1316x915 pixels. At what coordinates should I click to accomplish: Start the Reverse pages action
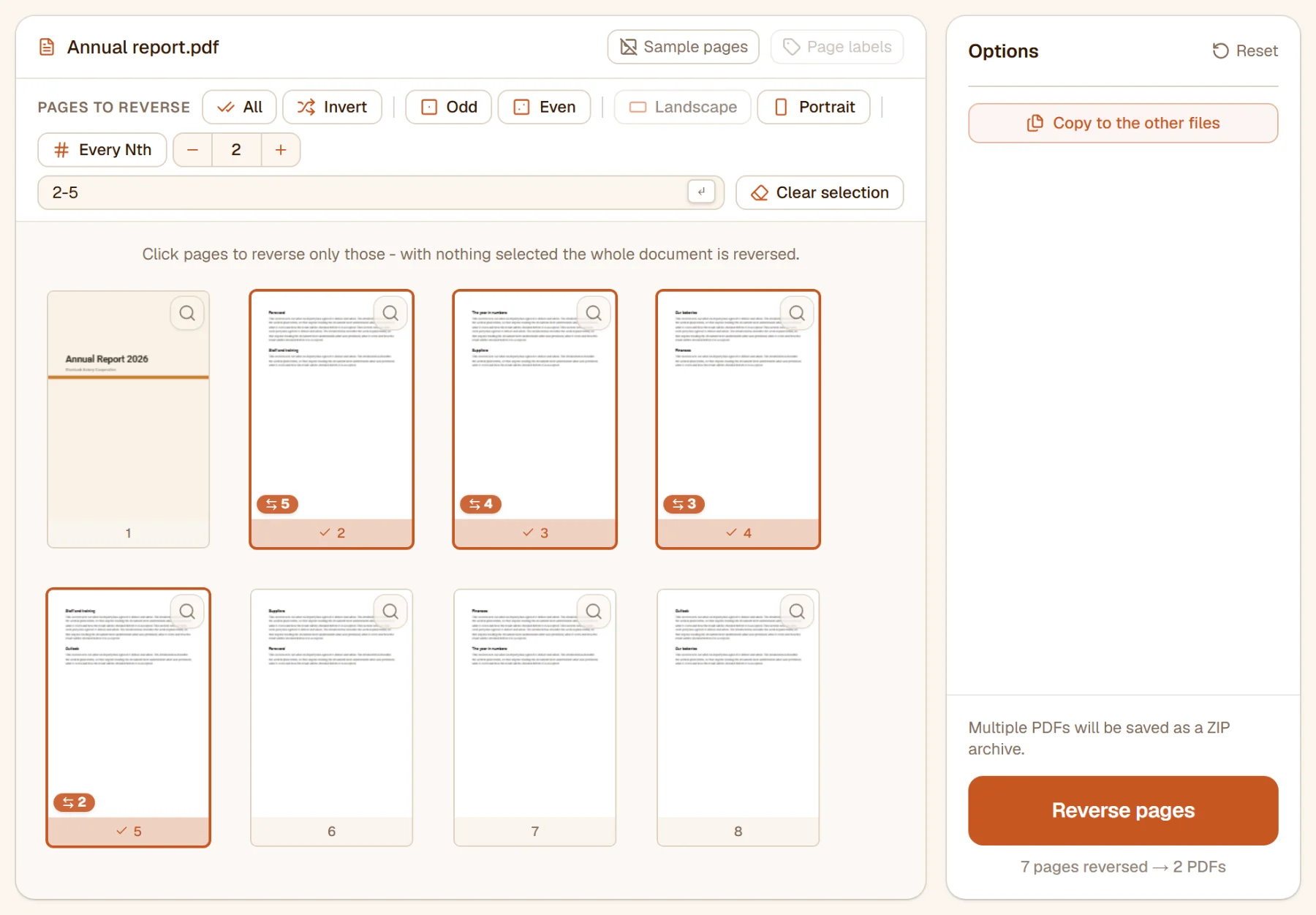pos(1123,810)
